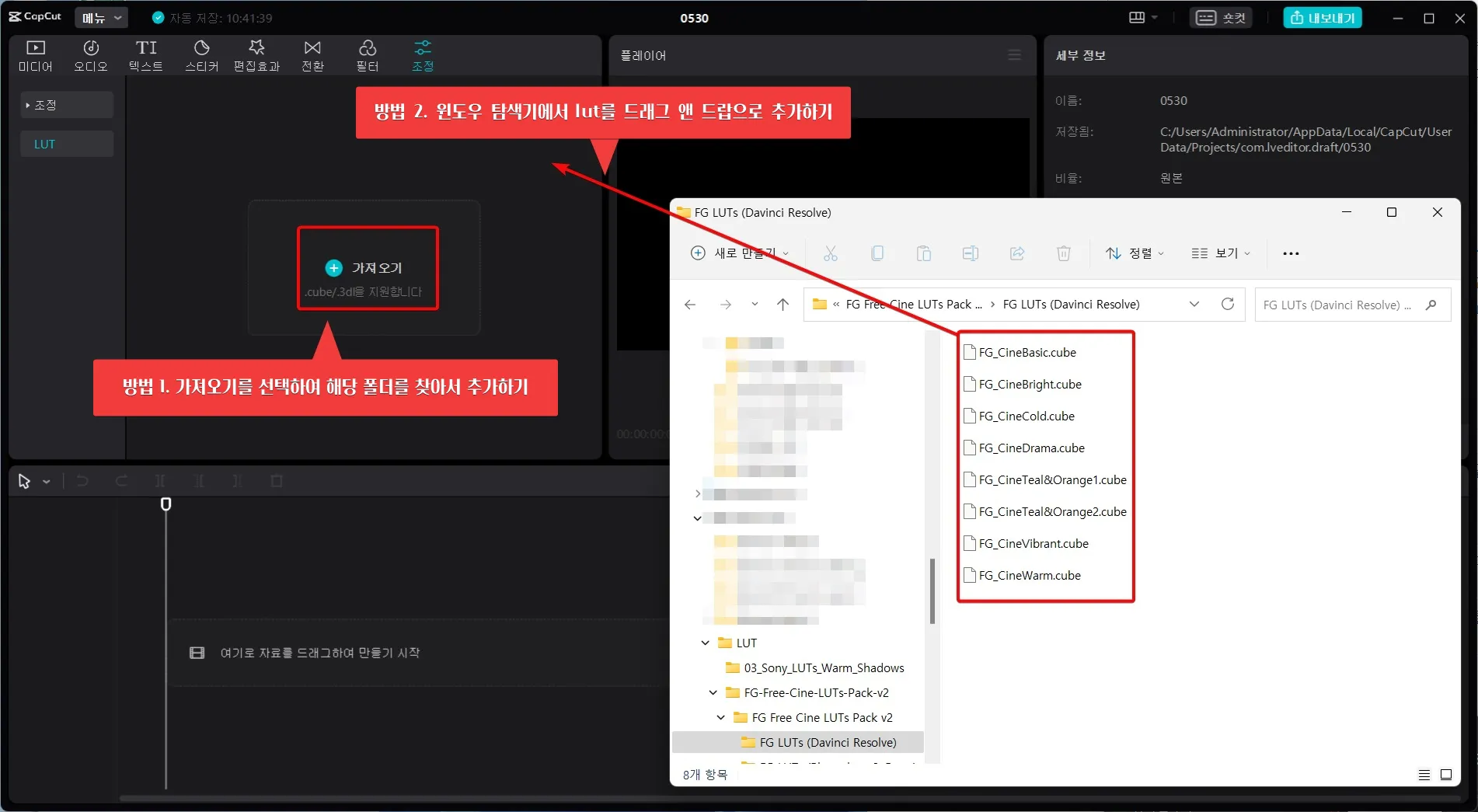
Task: Open the 오디오 (Audio) tab
Action: (x=91, y=56)
